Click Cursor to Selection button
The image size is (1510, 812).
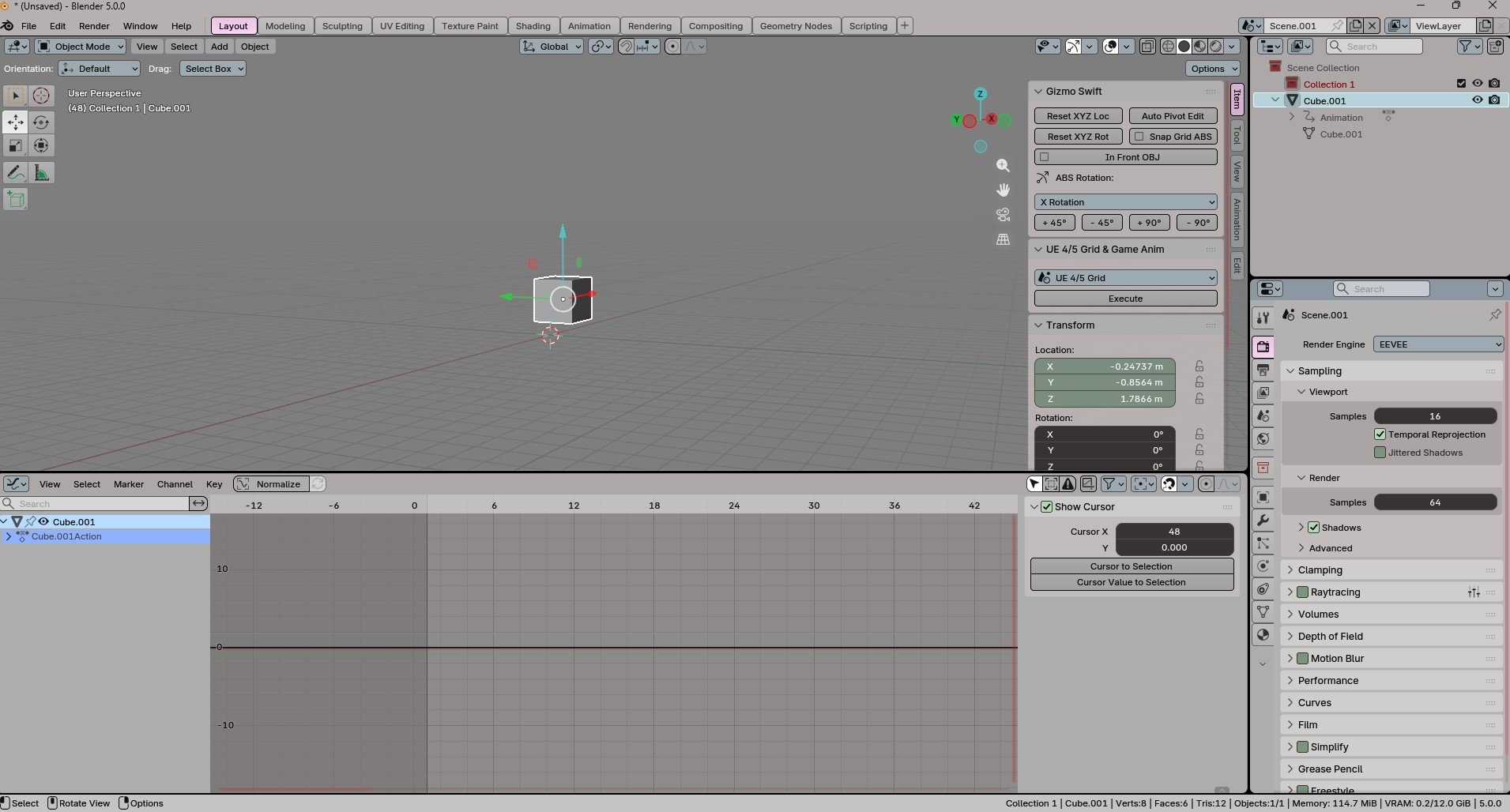pyautogui.click(x=1132, y=566)
